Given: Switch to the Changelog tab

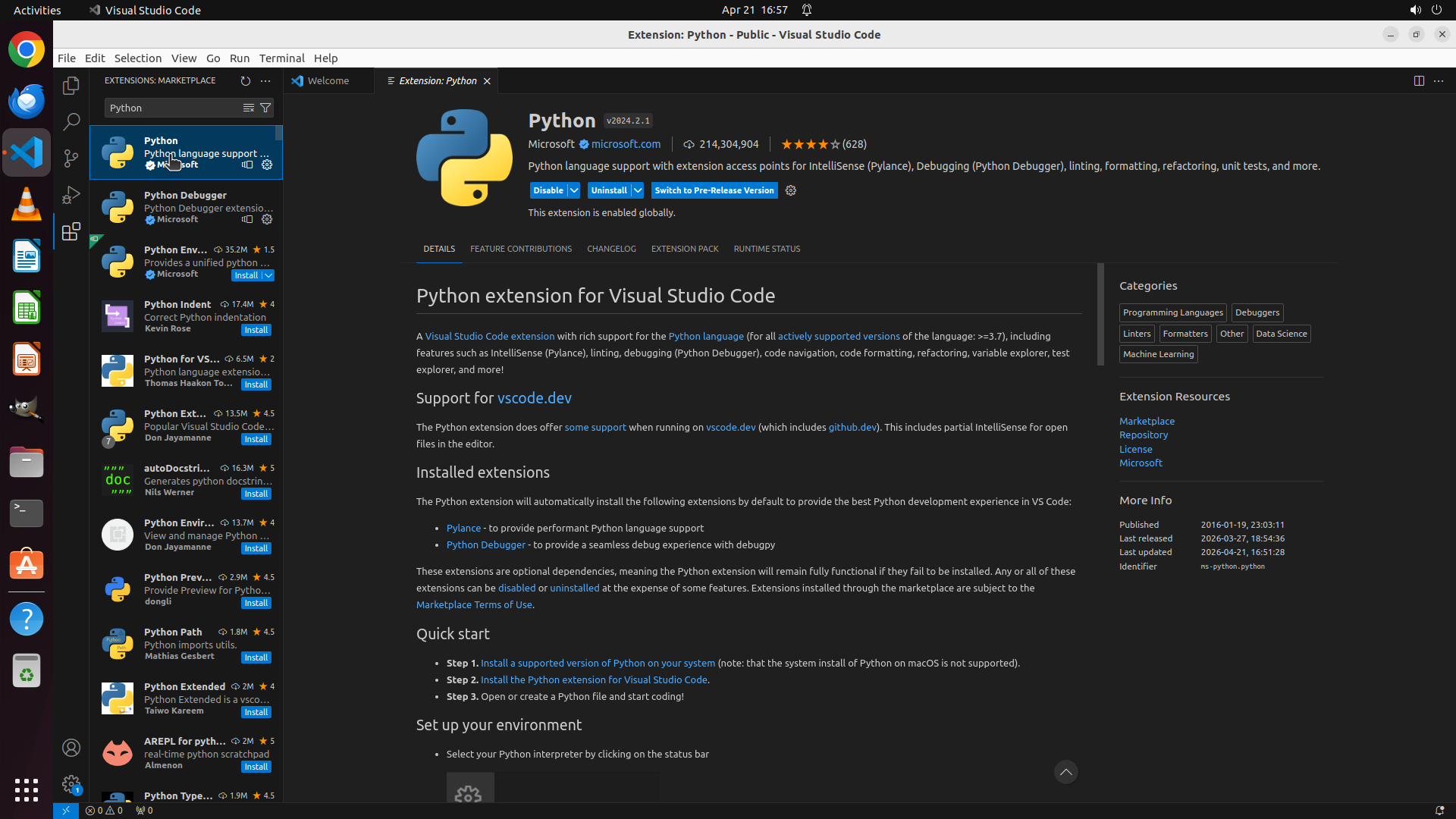Looking at the screenshot, I should click(611, 249).
